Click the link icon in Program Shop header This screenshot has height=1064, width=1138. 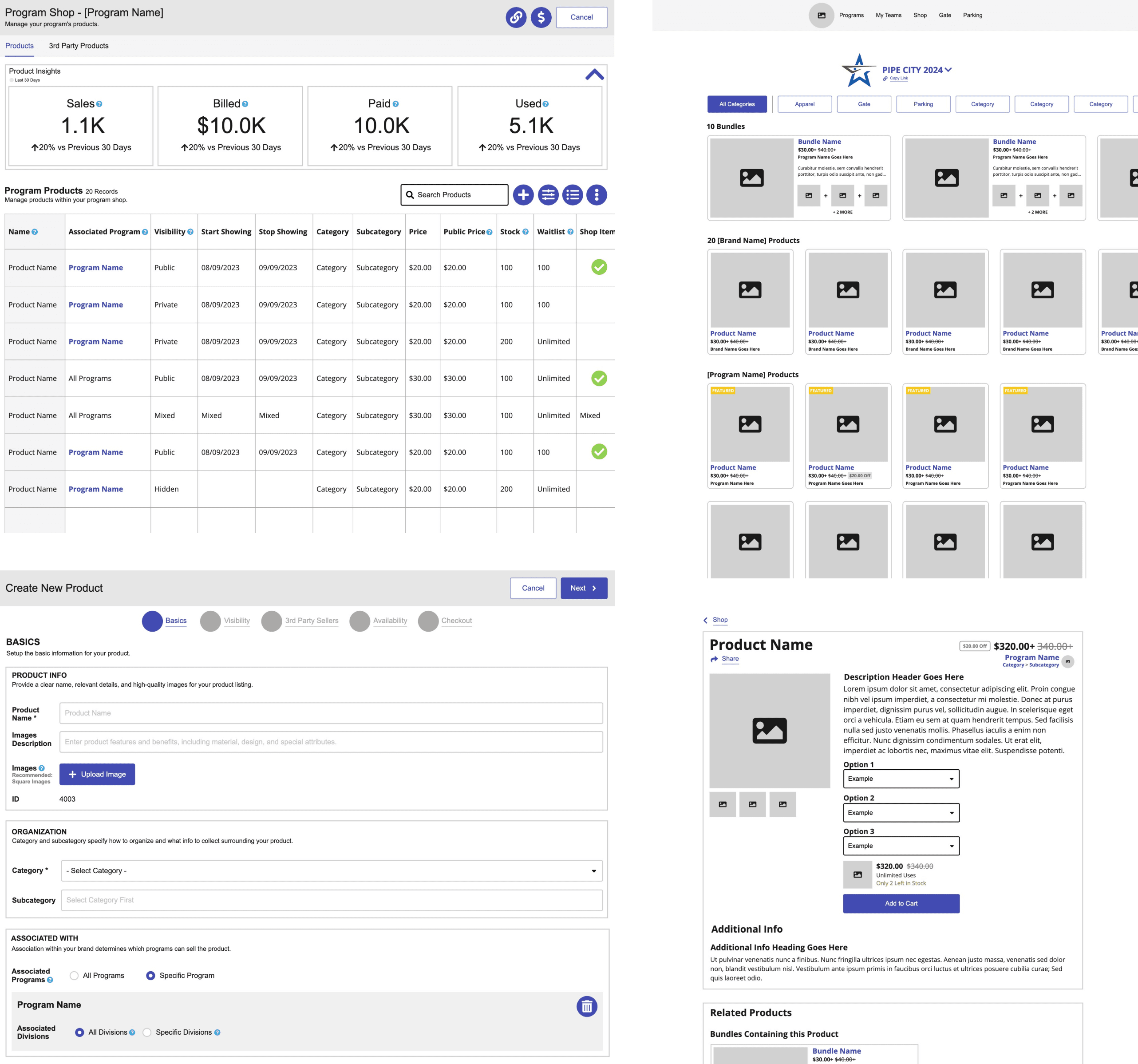[x=516, y=17]
